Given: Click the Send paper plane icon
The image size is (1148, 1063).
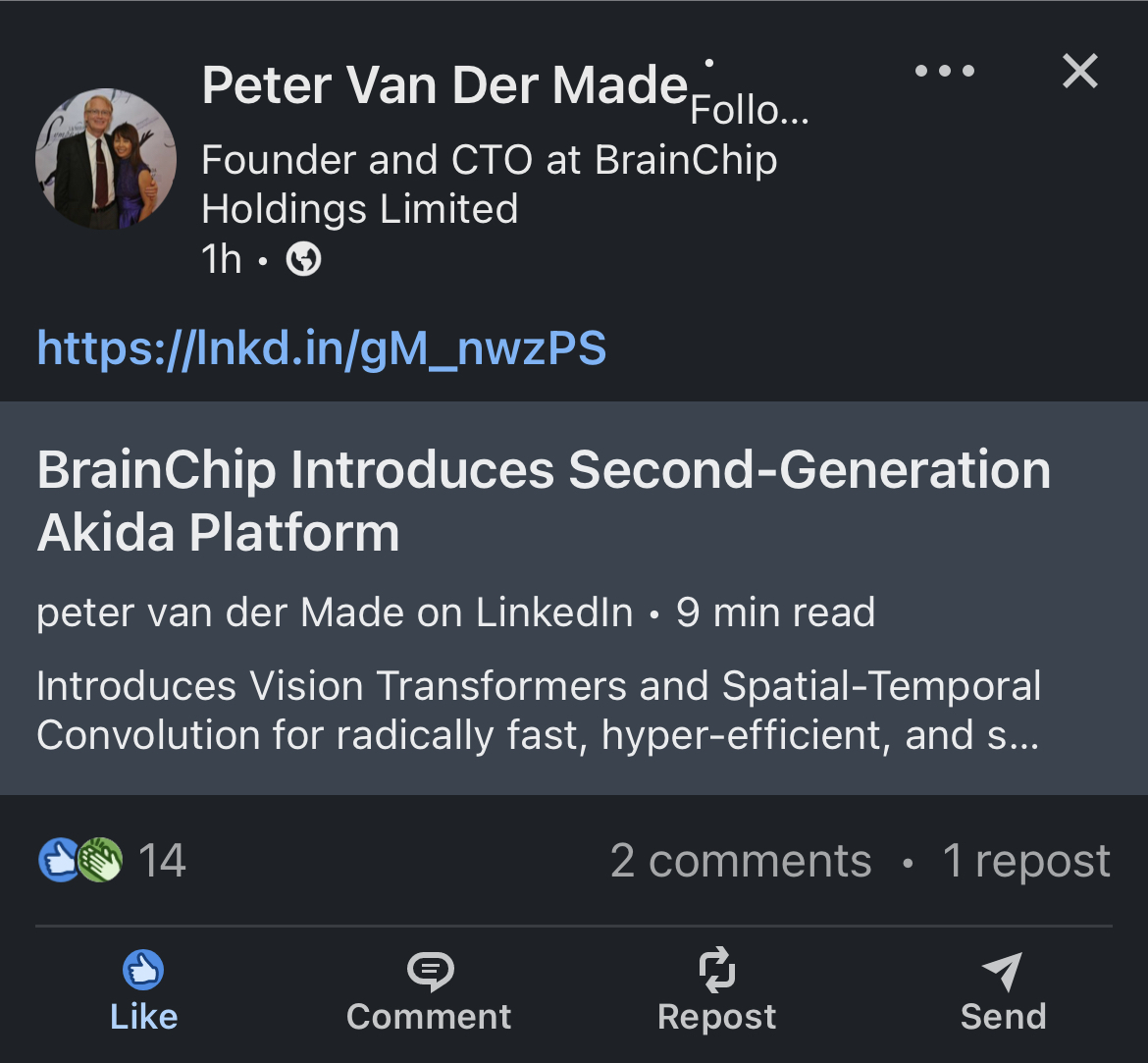Looking at the screenshot, I should pyautogui.click(x=1003, y=972).
